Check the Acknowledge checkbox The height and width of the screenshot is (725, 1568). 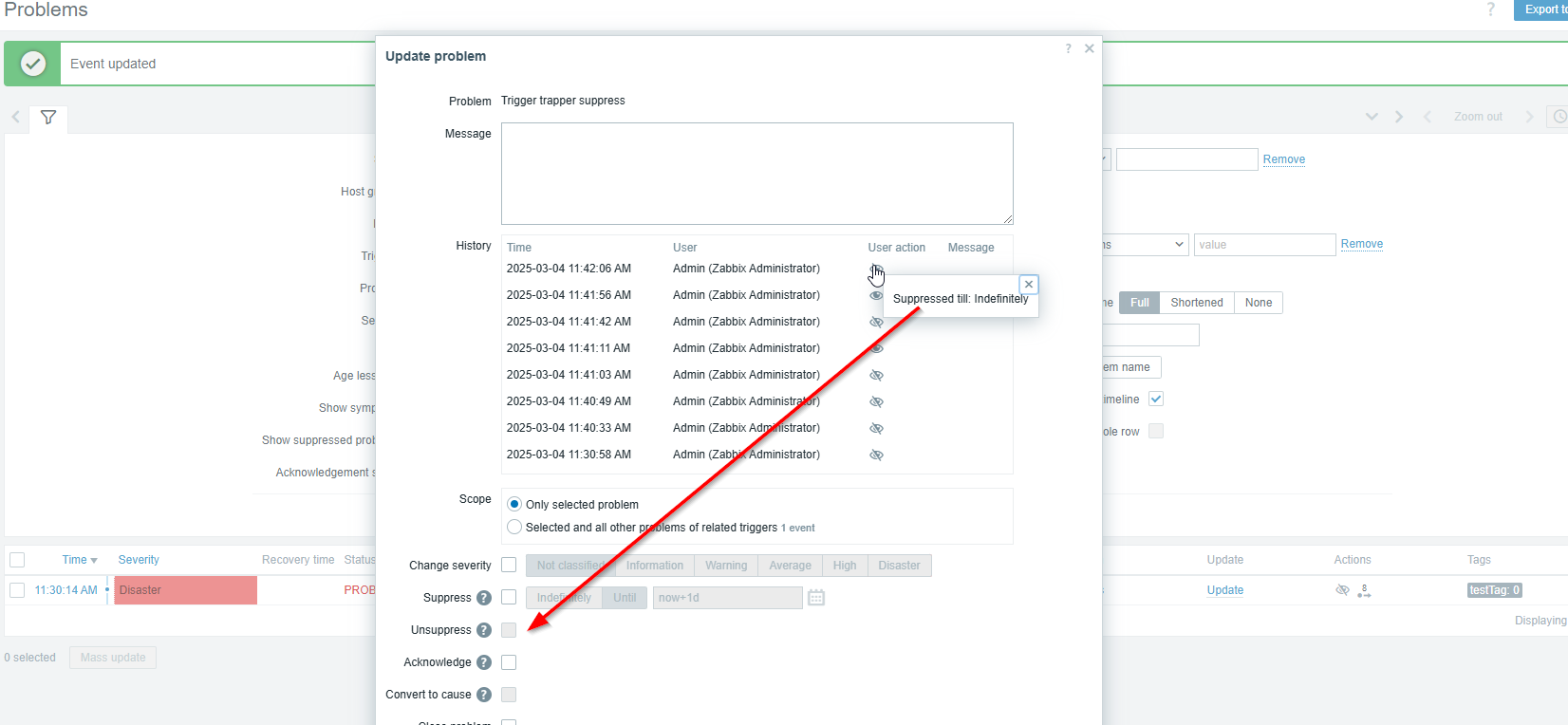(509, 662)
